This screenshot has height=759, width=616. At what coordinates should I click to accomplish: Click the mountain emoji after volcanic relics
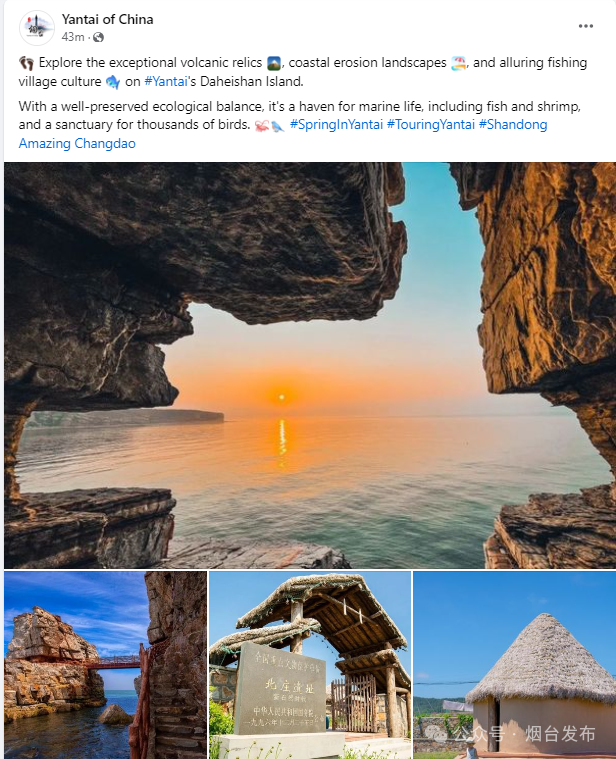(x=274, y=63)
